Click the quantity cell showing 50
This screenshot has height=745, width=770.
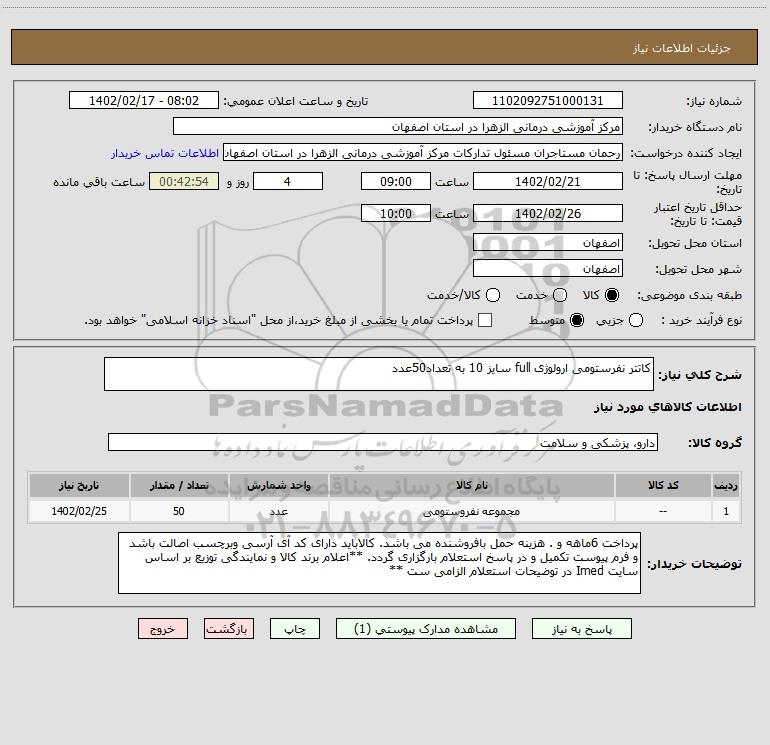pos(179,511)
